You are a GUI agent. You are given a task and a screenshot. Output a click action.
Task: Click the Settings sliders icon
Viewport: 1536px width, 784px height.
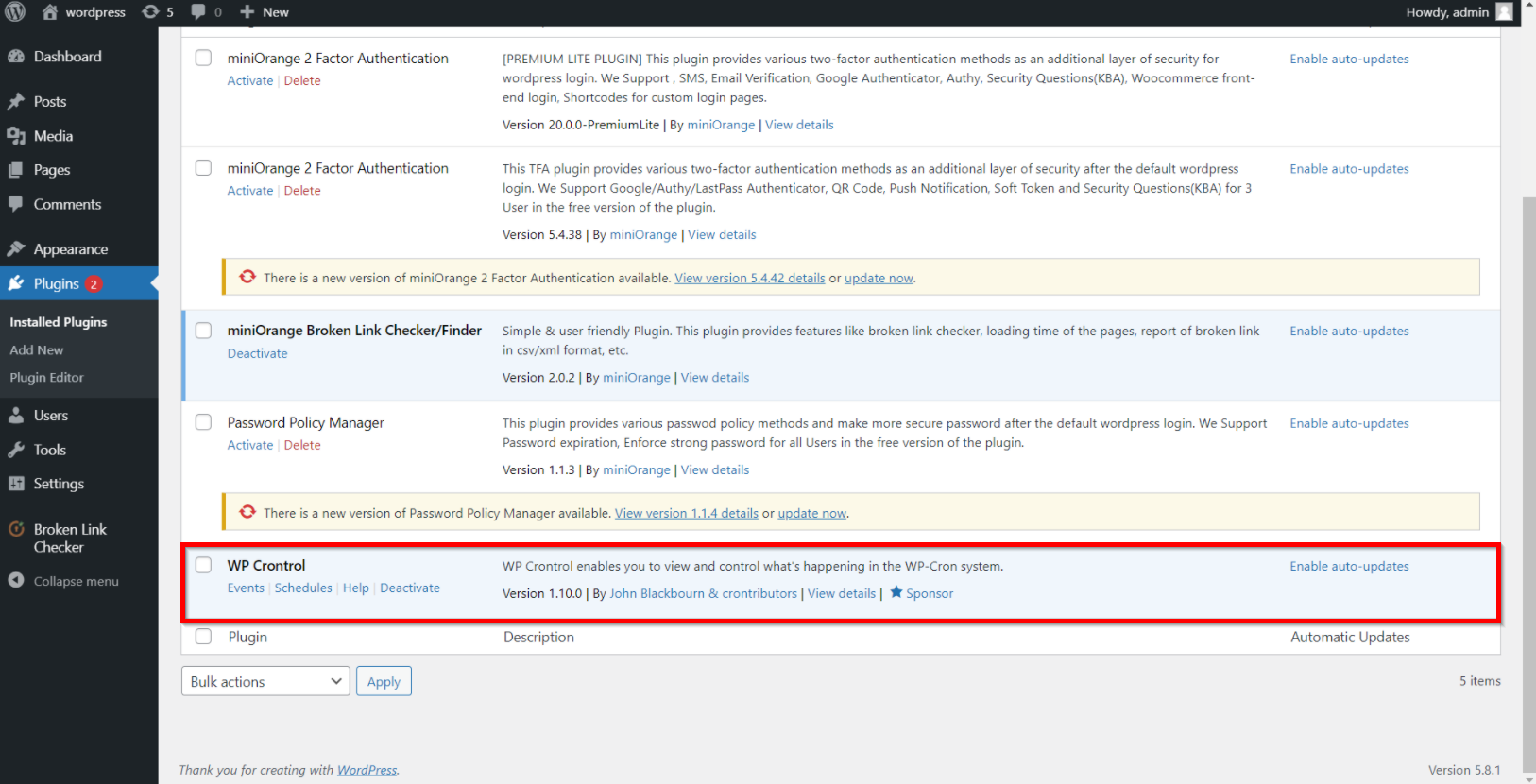tap(16, 483)
